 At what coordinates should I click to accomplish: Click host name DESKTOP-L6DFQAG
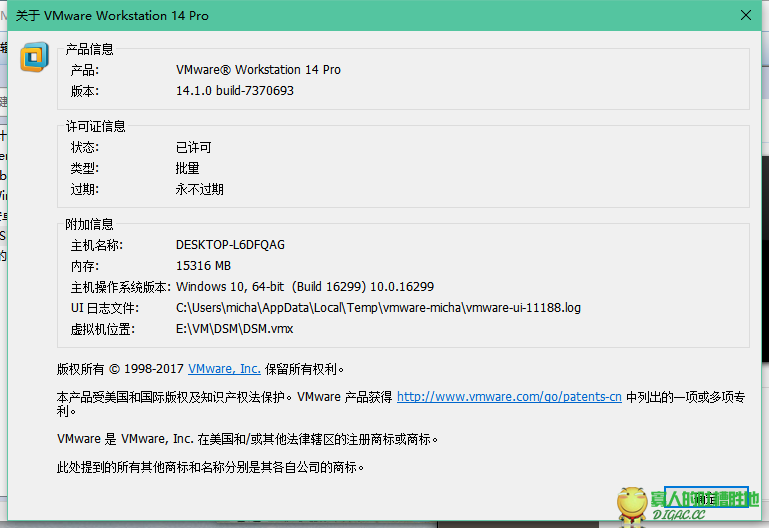click(230, 245)
